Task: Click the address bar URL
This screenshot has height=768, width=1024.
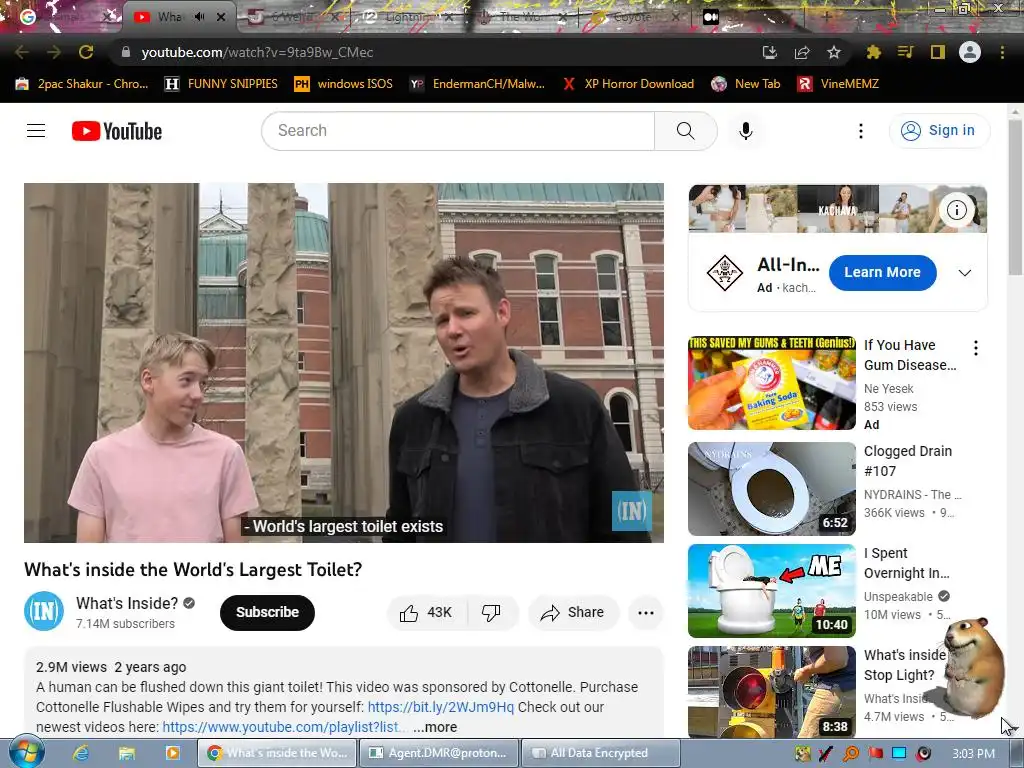Action: (x=257, y=52)
